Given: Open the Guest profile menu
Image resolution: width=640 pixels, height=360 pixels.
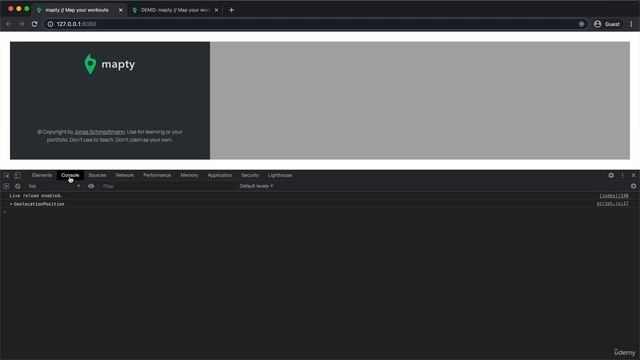Looking at the screenshot, I should [607, 24].
